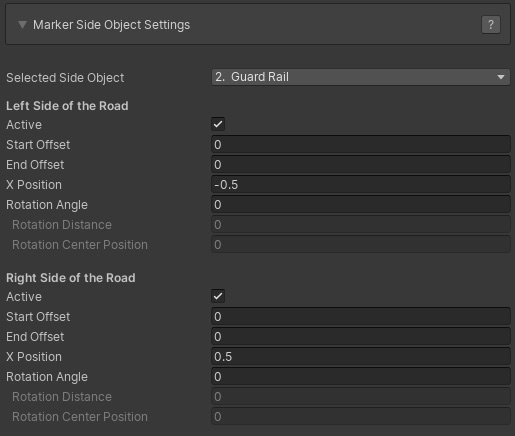Click right side Rotation Angle field
This screenshot has width=515, height=436.
tap(360, 377)
